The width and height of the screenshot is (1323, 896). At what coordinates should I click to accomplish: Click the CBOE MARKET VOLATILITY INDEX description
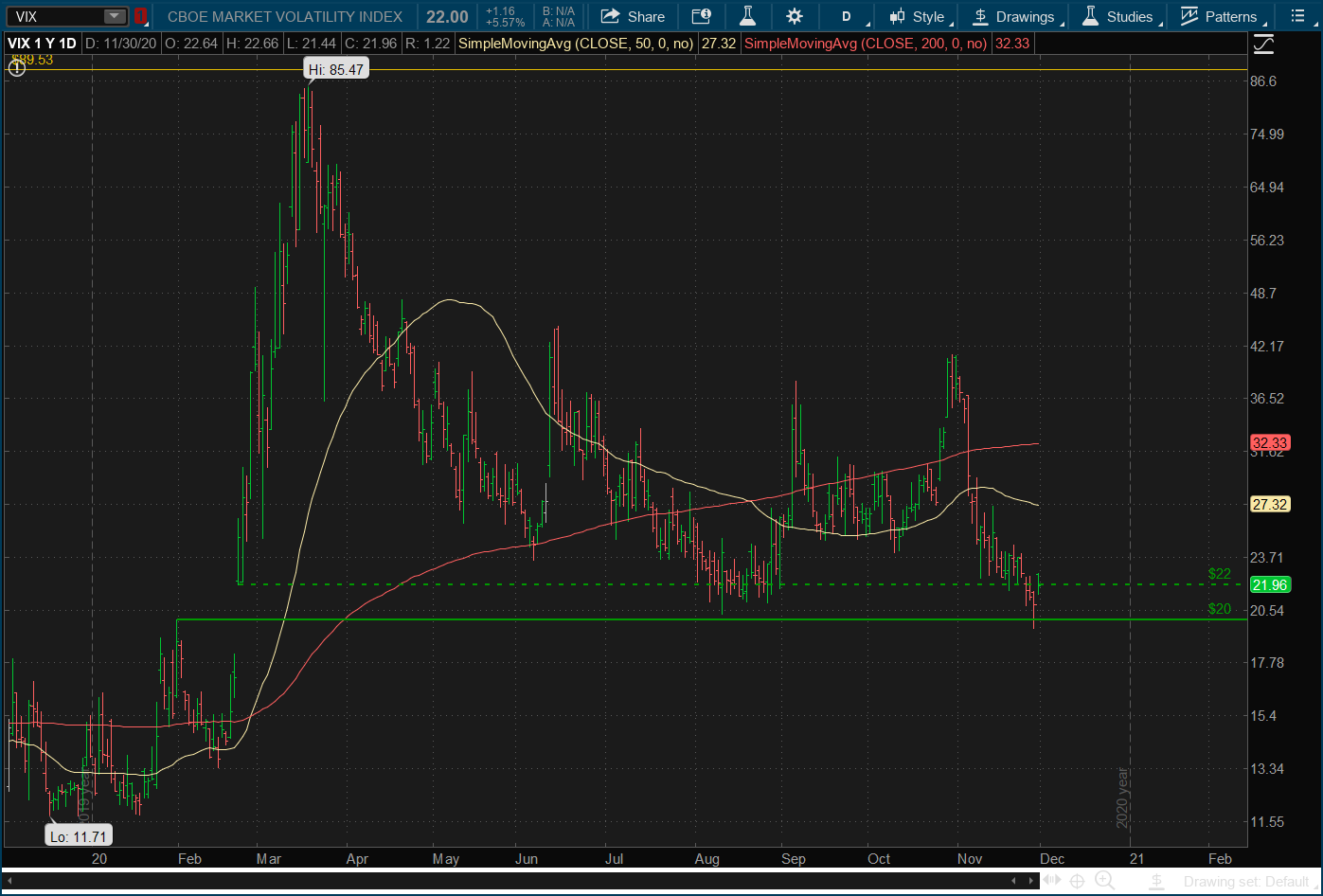(285, 16)
